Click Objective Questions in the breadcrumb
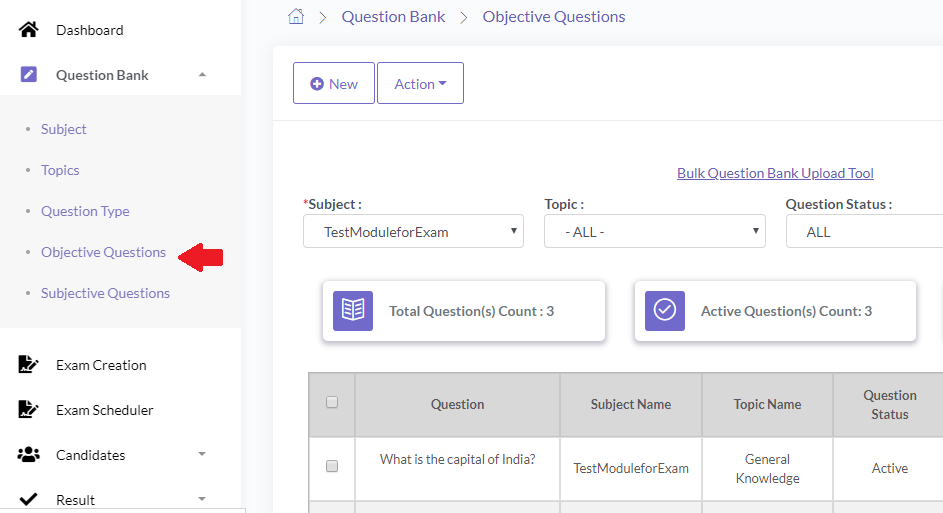Viewport: 943px width, 513px height. pos(554,17)
